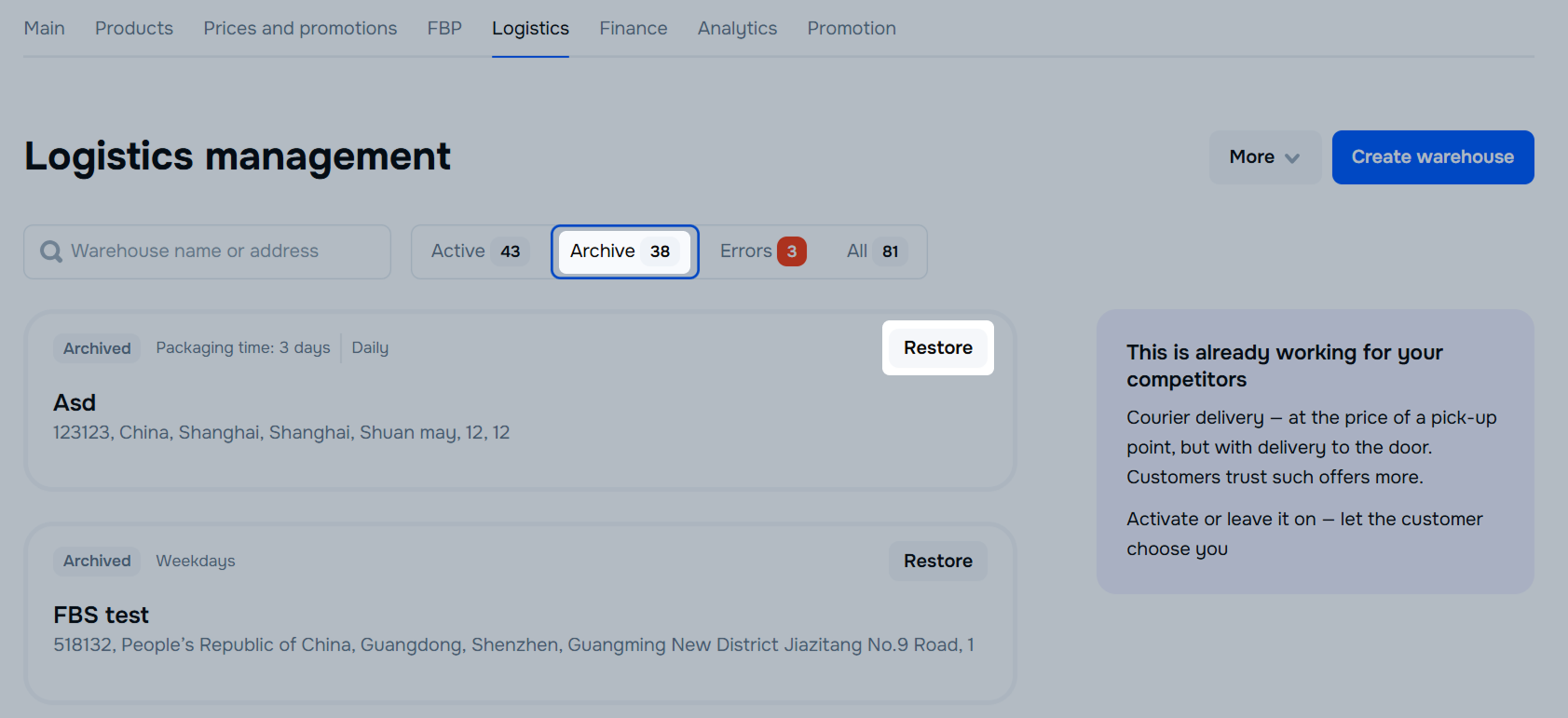Show all 81 warehouses with All filter
The width and height of the screenshot is (1568, 718).
[873, 251]
